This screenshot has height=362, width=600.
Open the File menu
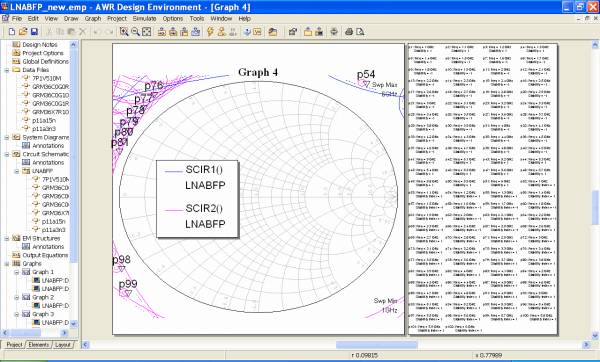pyautogui.click(x=17, y=18)
